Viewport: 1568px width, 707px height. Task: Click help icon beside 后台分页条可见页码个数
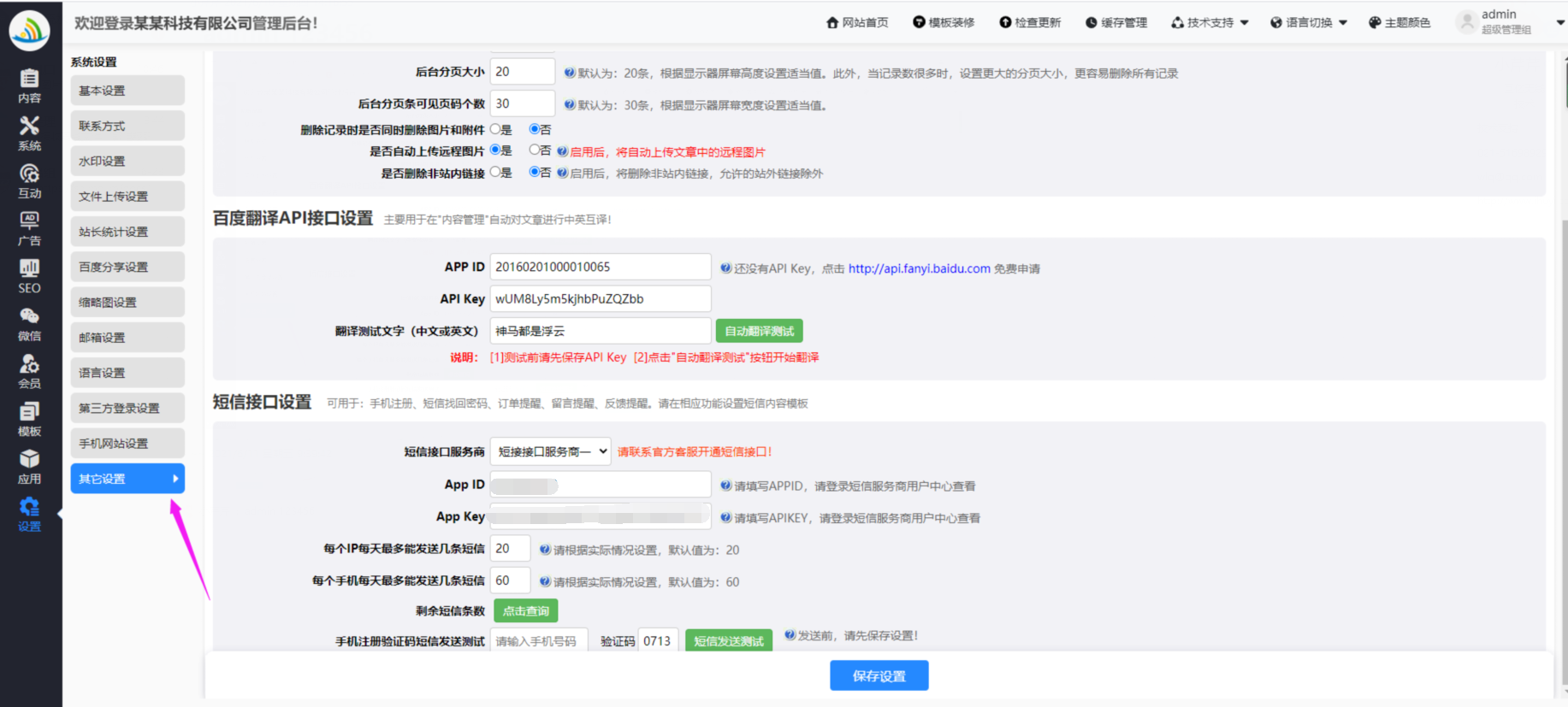click(x=570, y=104)
